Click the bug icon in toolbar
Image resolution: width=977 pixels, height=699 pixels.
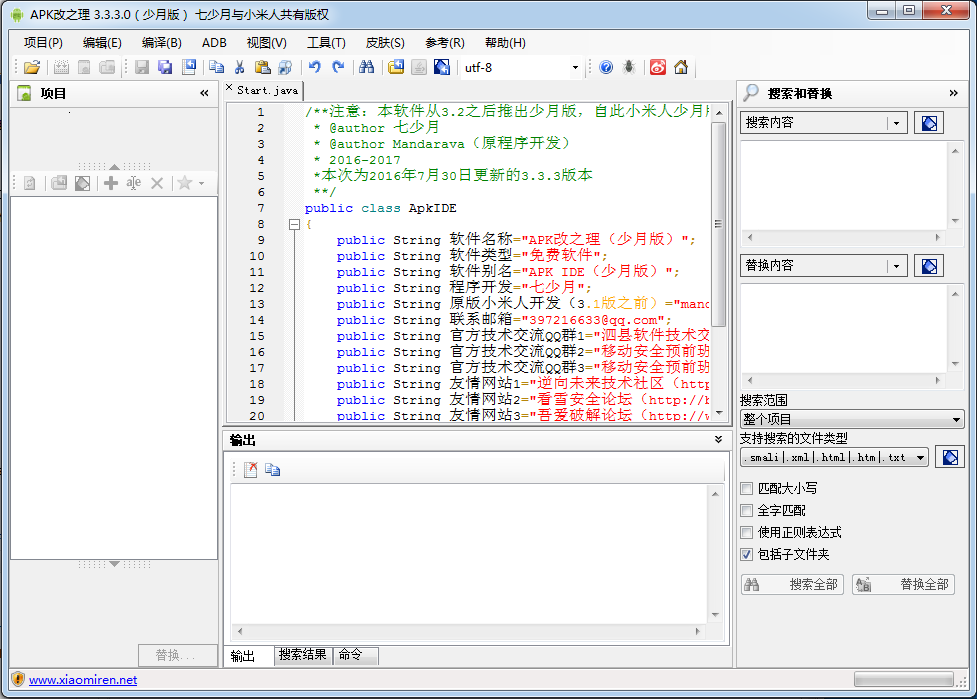tap(629, 67)
